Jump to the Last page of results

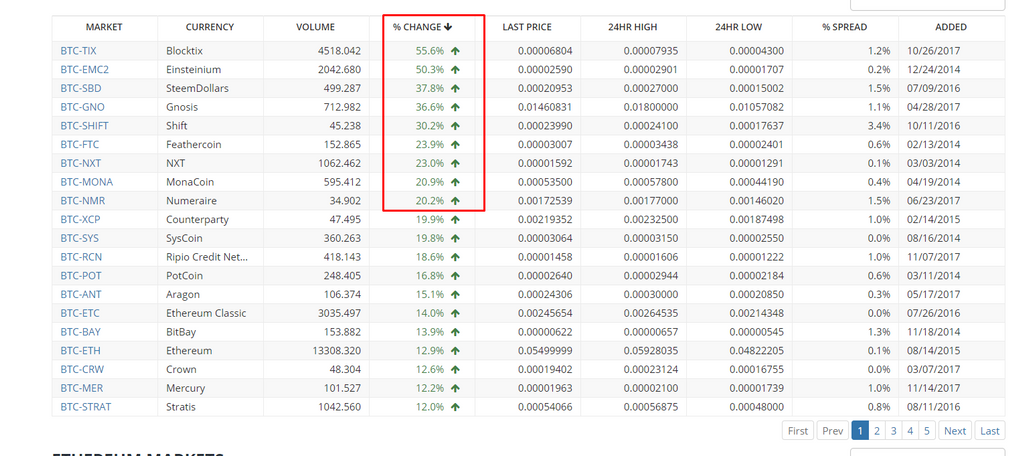(989, 431)
